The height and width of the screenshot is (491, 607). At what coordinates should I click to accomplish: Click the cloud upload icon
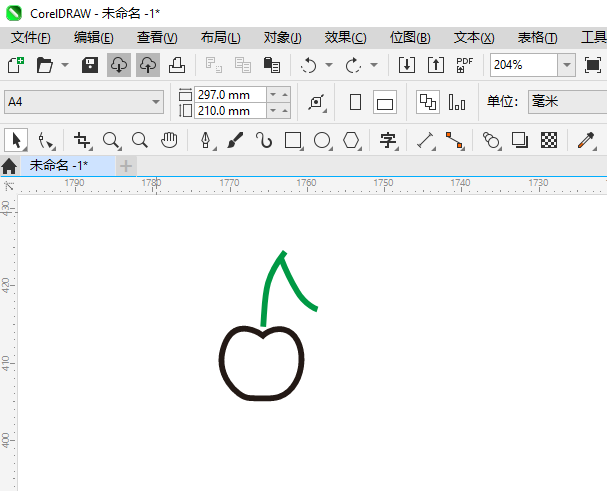coord(148,65)
